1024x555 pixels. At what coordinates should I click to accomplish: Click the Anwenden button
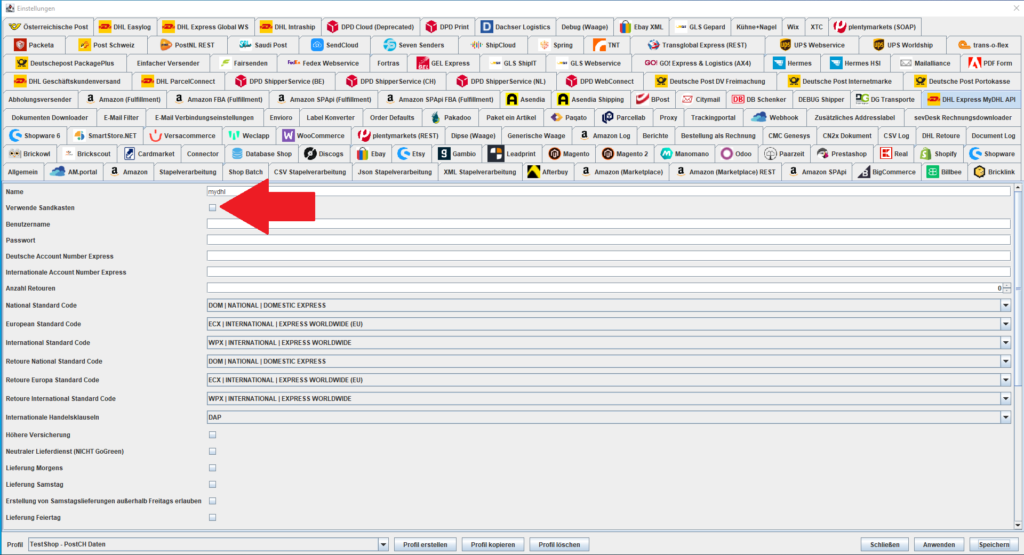click(939, 545)
